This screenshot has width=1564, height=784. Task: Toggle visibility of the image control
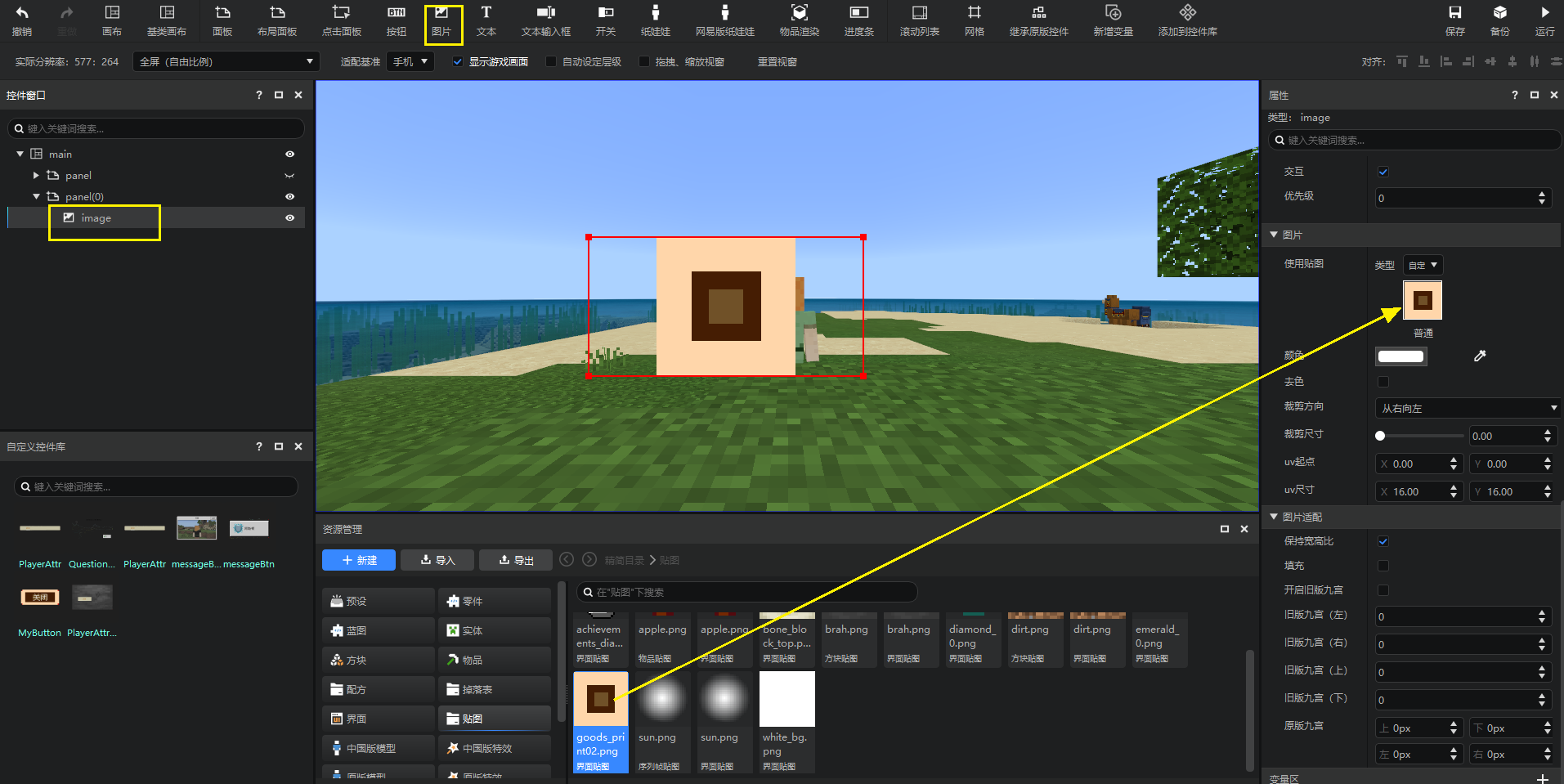pyautogui.click(x=289, y=218)
